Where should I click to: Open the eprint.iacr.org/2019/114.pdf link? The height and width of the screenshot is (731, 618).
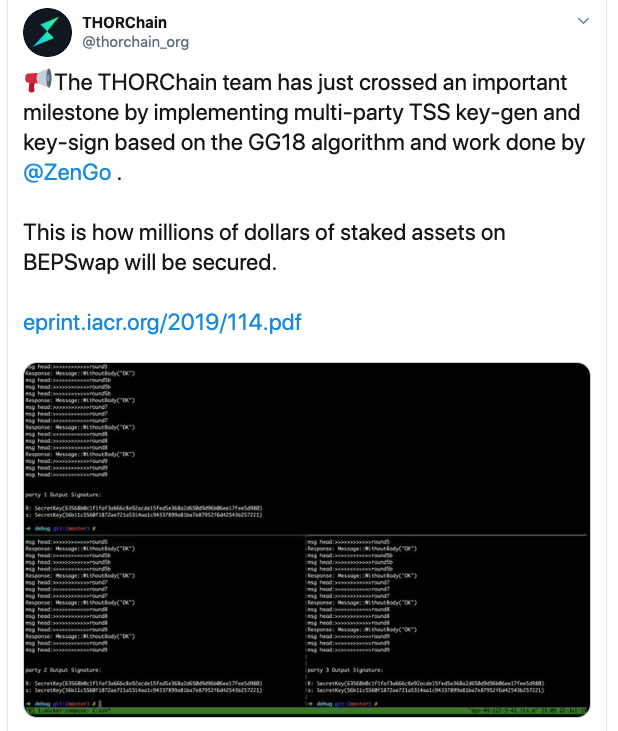162,322
